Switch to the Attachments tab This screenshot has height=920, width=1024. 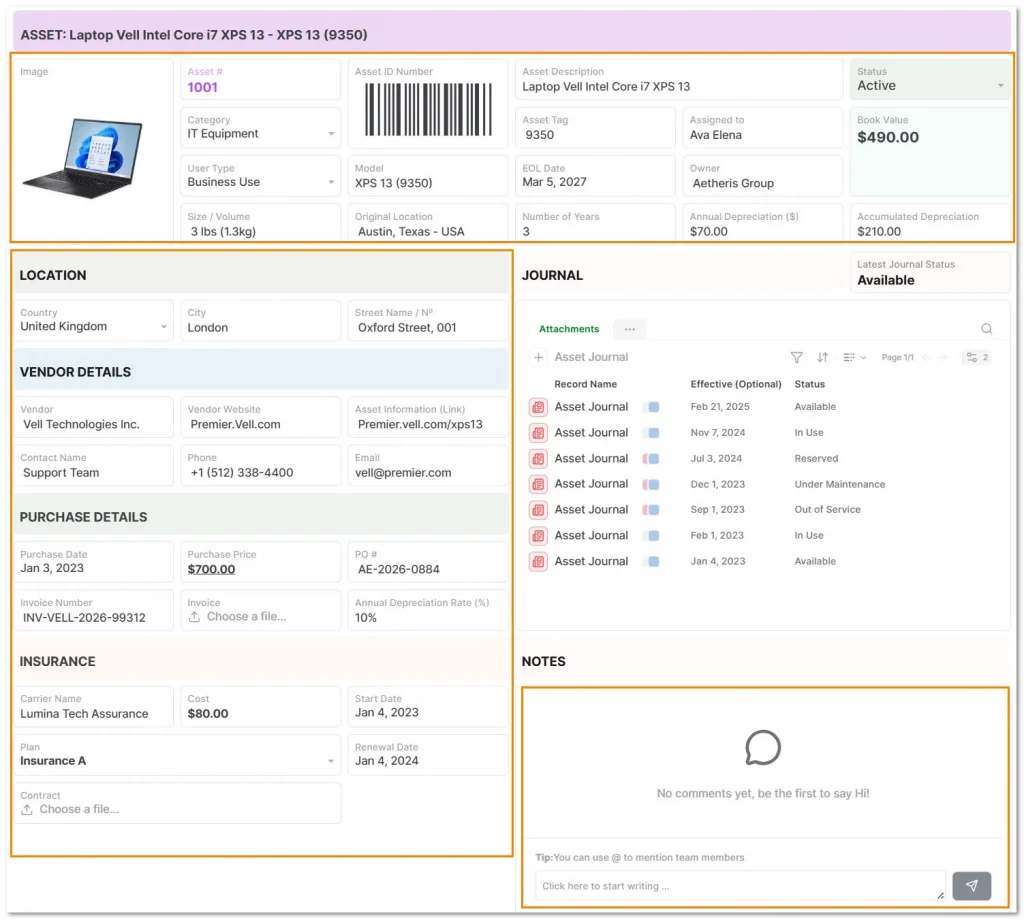point(569,328)
